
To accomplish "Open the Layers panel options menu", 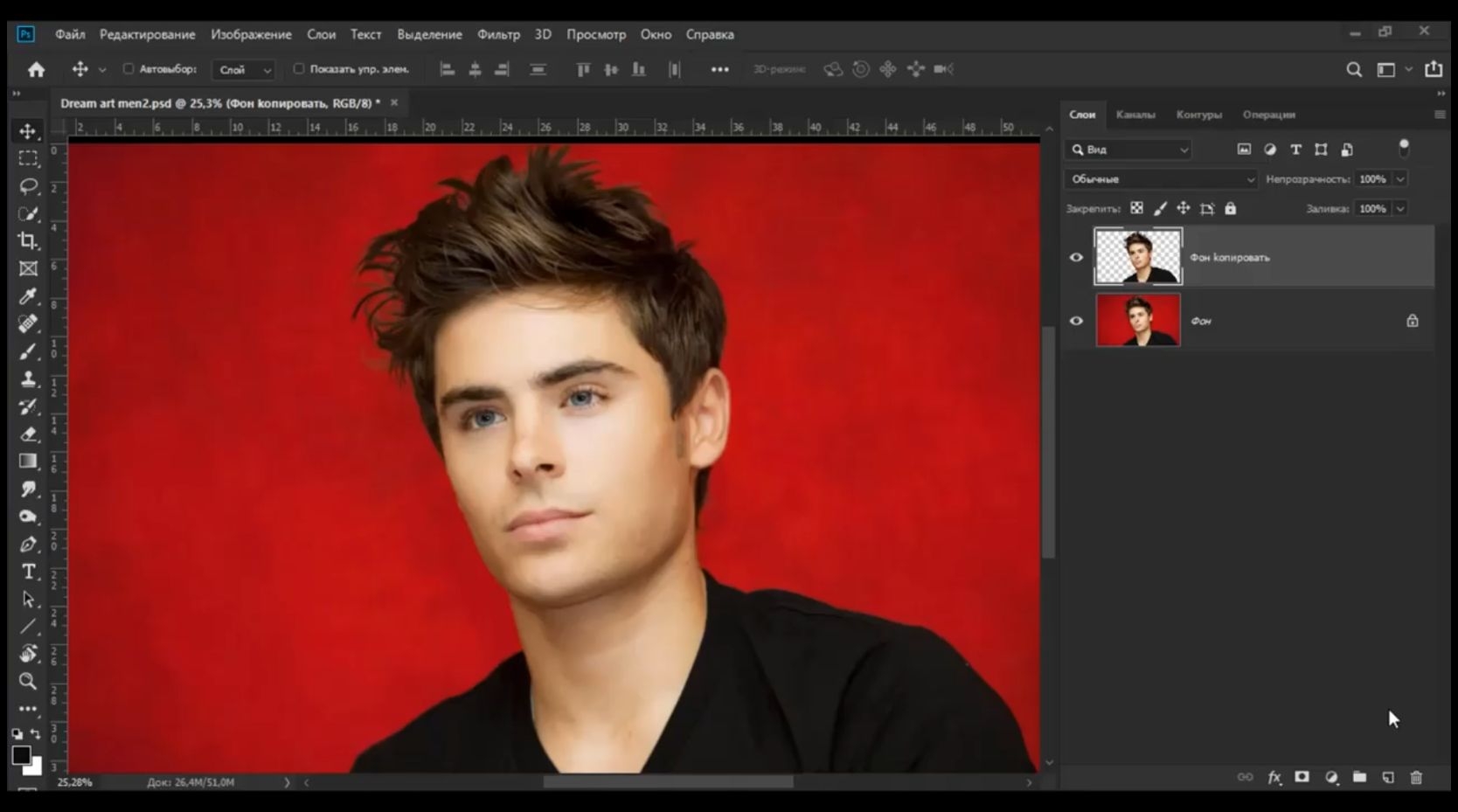I will point(1440,115).
